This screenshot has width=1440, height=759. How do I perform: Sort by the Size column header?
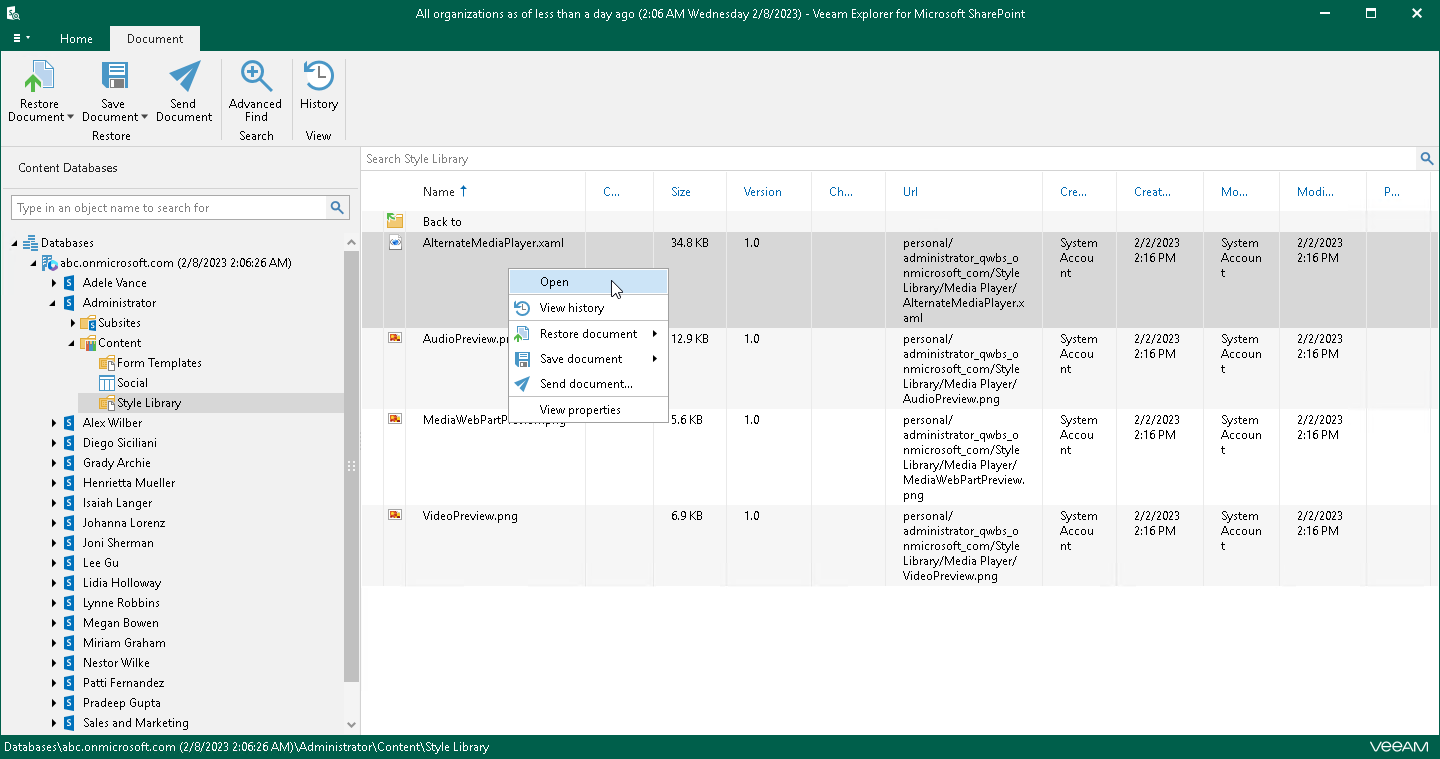681,192
